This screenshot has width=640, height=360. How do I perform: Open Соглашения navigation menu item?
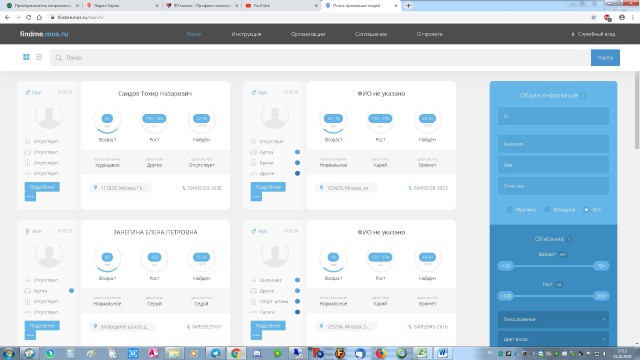point(371,34)
